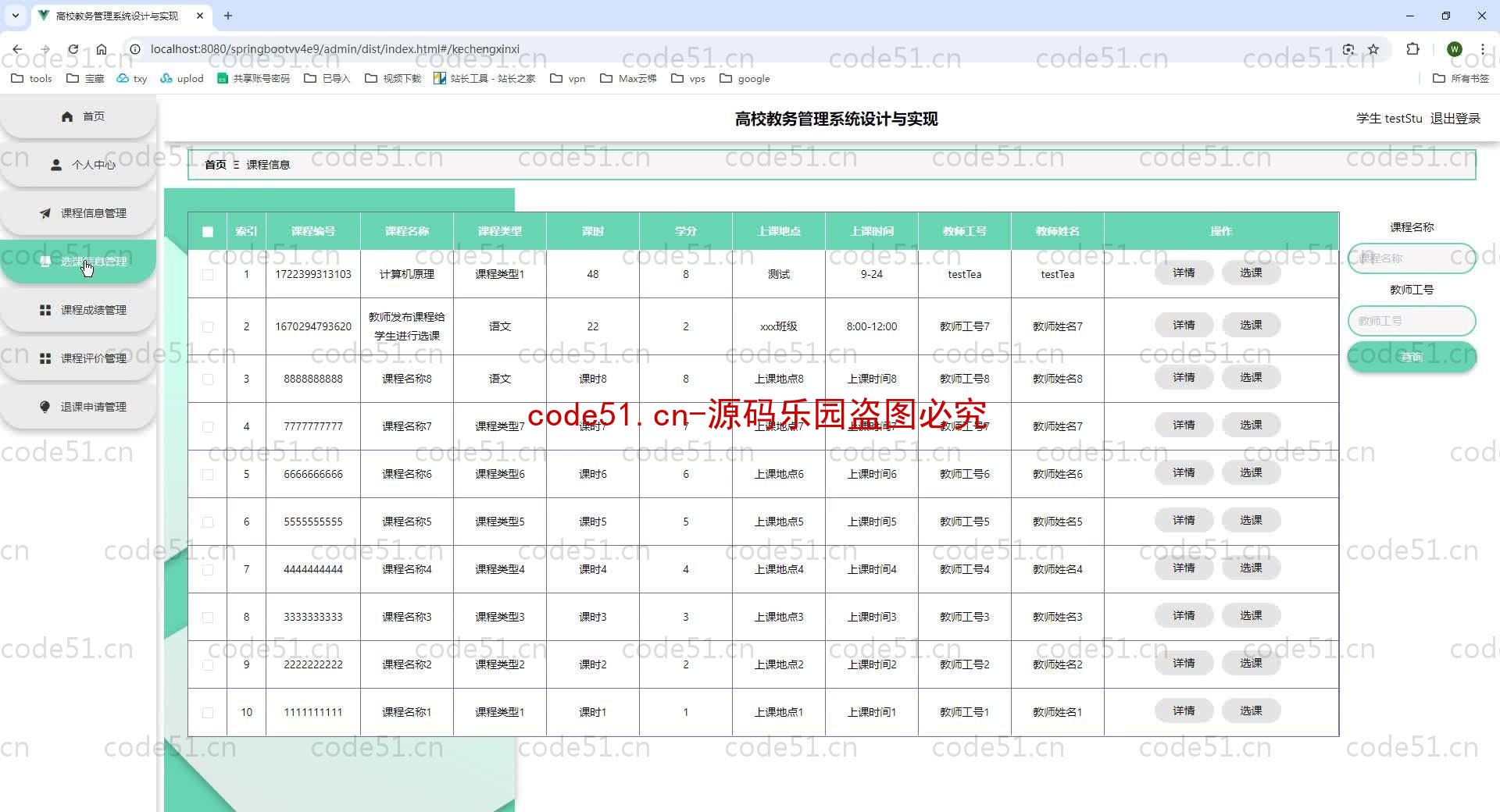The height and width of the screenshot is (812, 1500).
Task: Open the 宝藏 bookmark folder
Action: 85,78
